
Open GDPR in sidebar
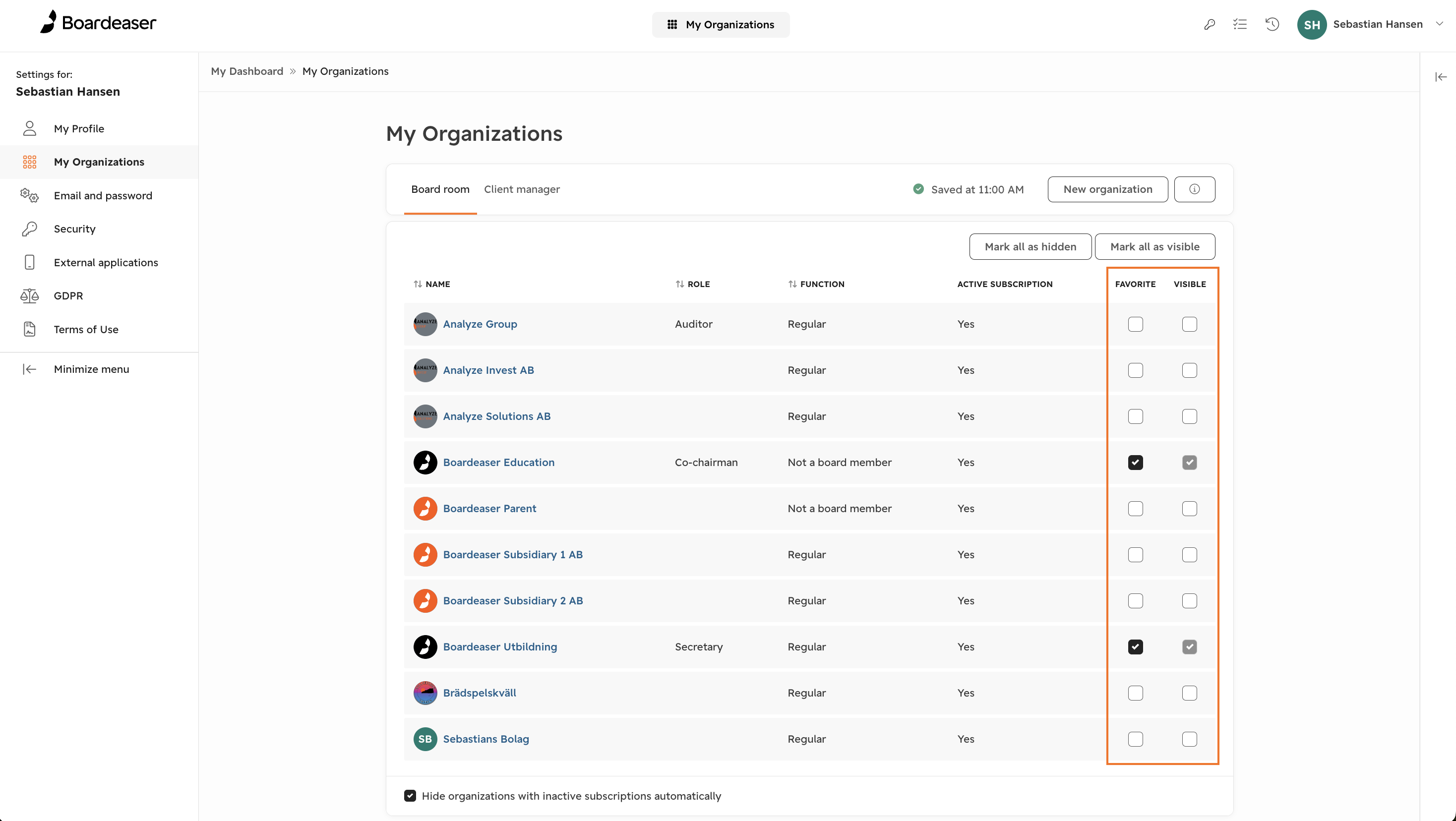point(99,295)
